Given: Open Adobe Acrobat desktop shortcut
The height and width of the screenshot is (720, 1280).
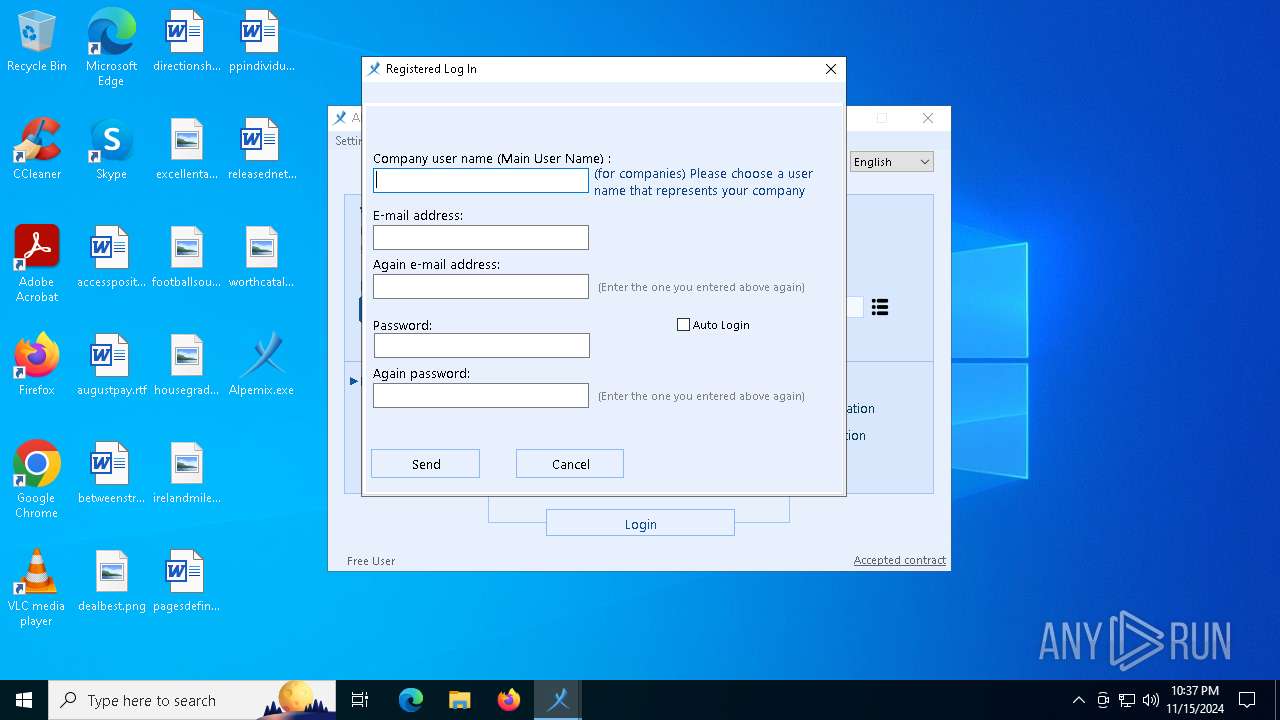Looking at the screenshot, I should 37,264.
